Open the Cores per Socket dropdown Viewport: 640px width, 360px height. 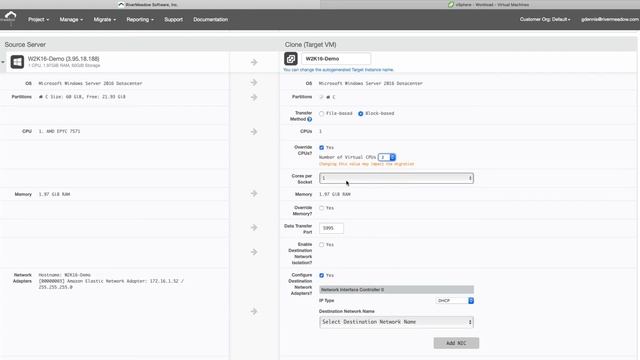[396, 178]
